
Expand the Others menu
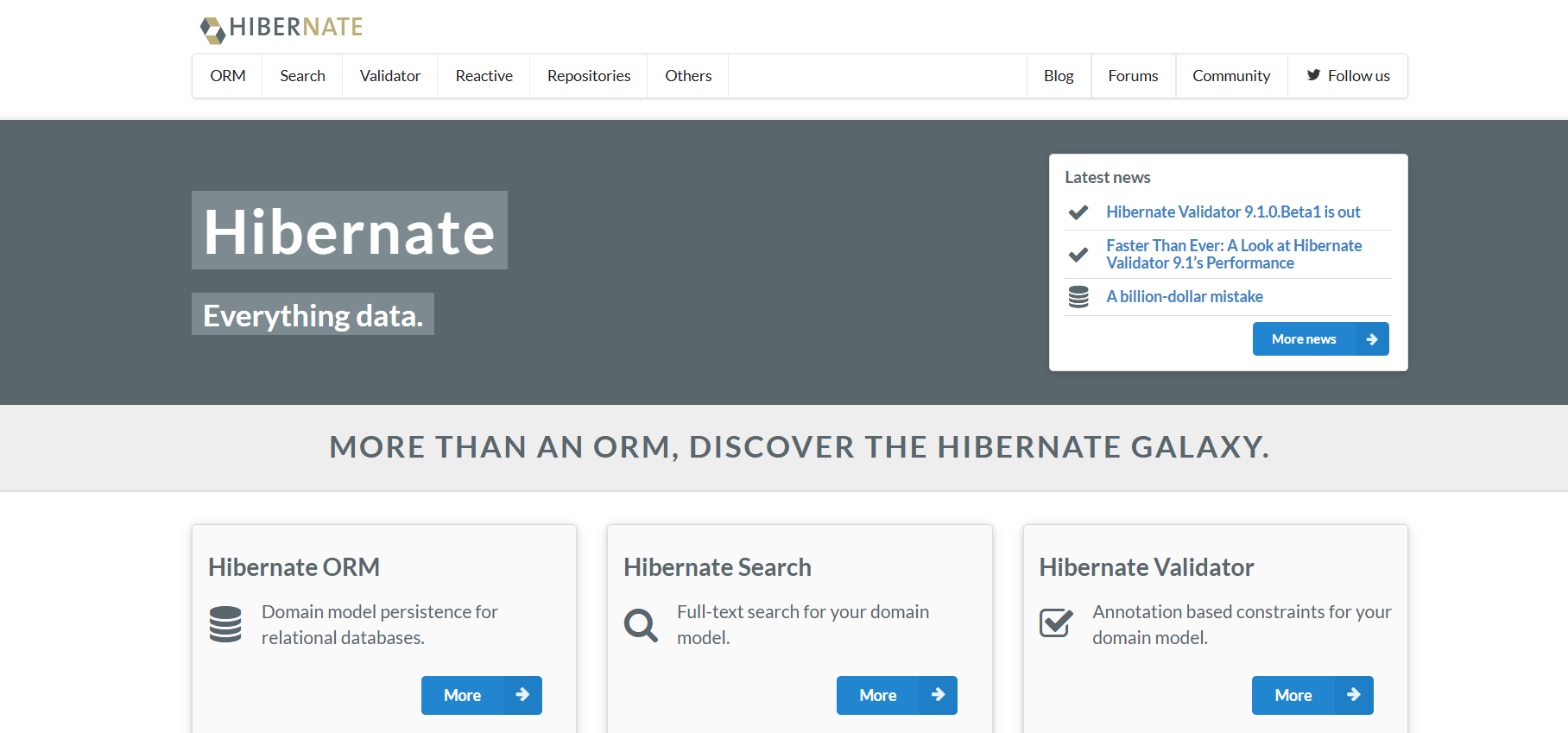click(688, 76)
